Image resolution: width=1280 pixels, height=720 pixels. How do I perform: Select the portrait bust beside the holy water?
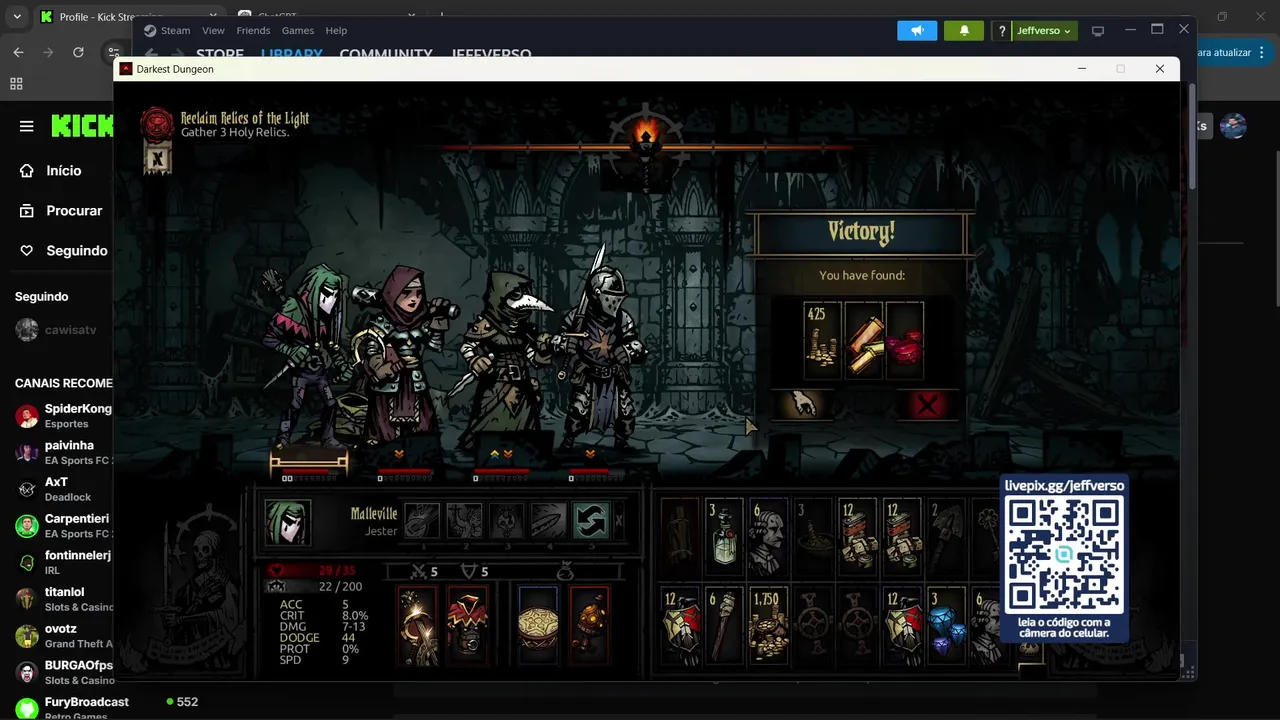tap(768, 538)
